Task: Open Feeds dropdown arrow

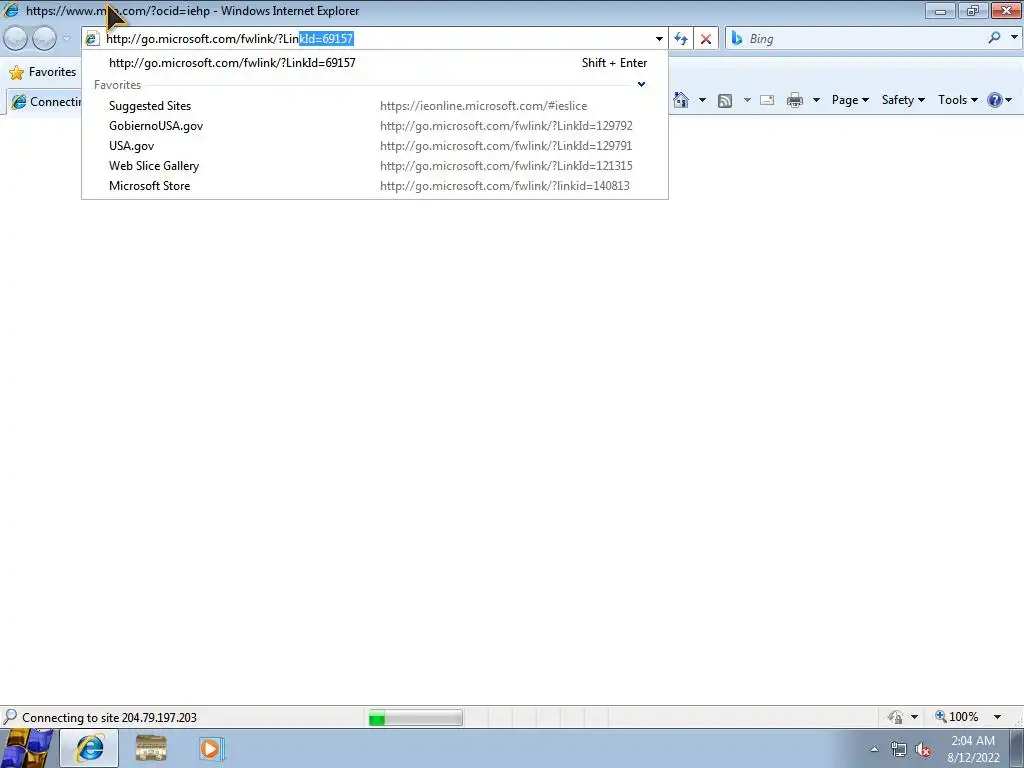Action: [x=747, y=101]
